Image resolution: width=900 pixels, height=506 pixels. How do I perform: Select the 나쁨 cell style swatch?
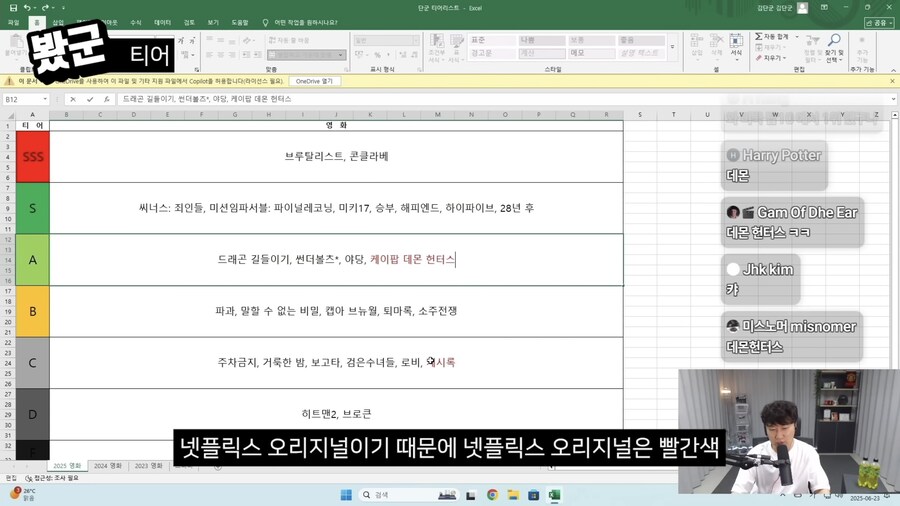(x=541, y=40)
